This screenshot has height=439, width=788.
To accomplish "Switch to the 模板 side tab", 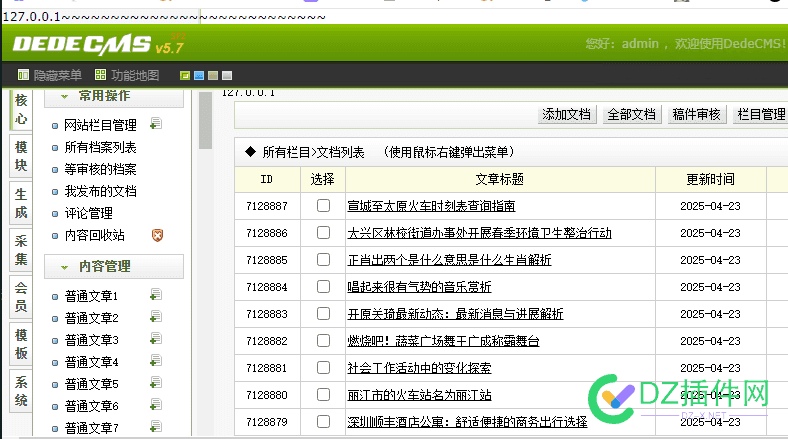I will coord(21,344).
